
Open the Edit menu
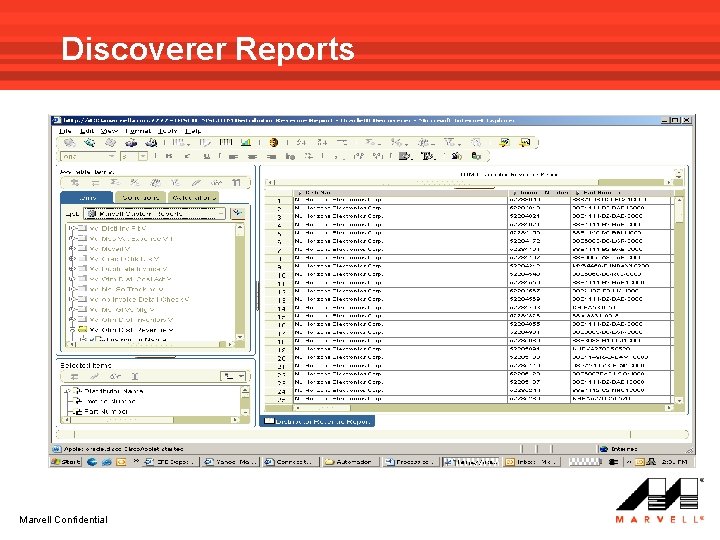tap(86, 131)
